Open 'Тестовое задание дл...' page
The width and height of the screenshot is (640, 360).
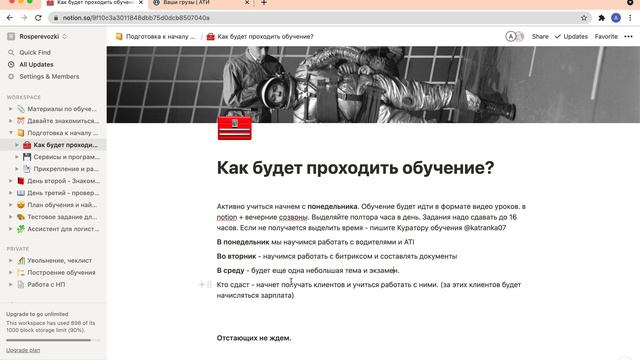(62, 217)
